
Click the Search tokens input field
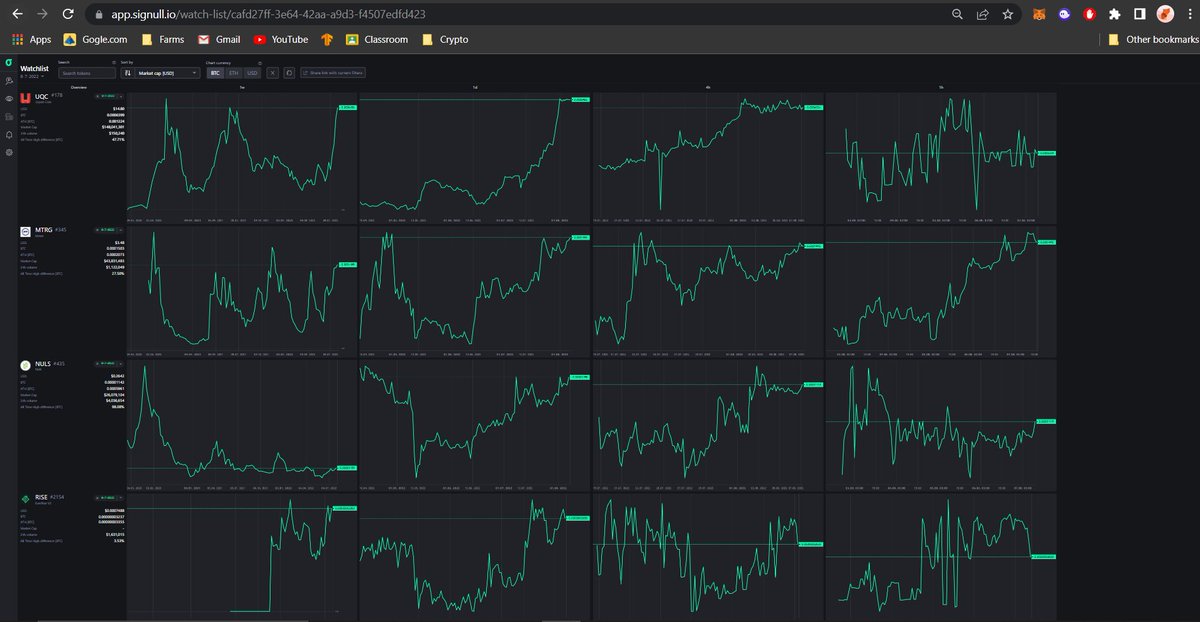tap(87, 73)
